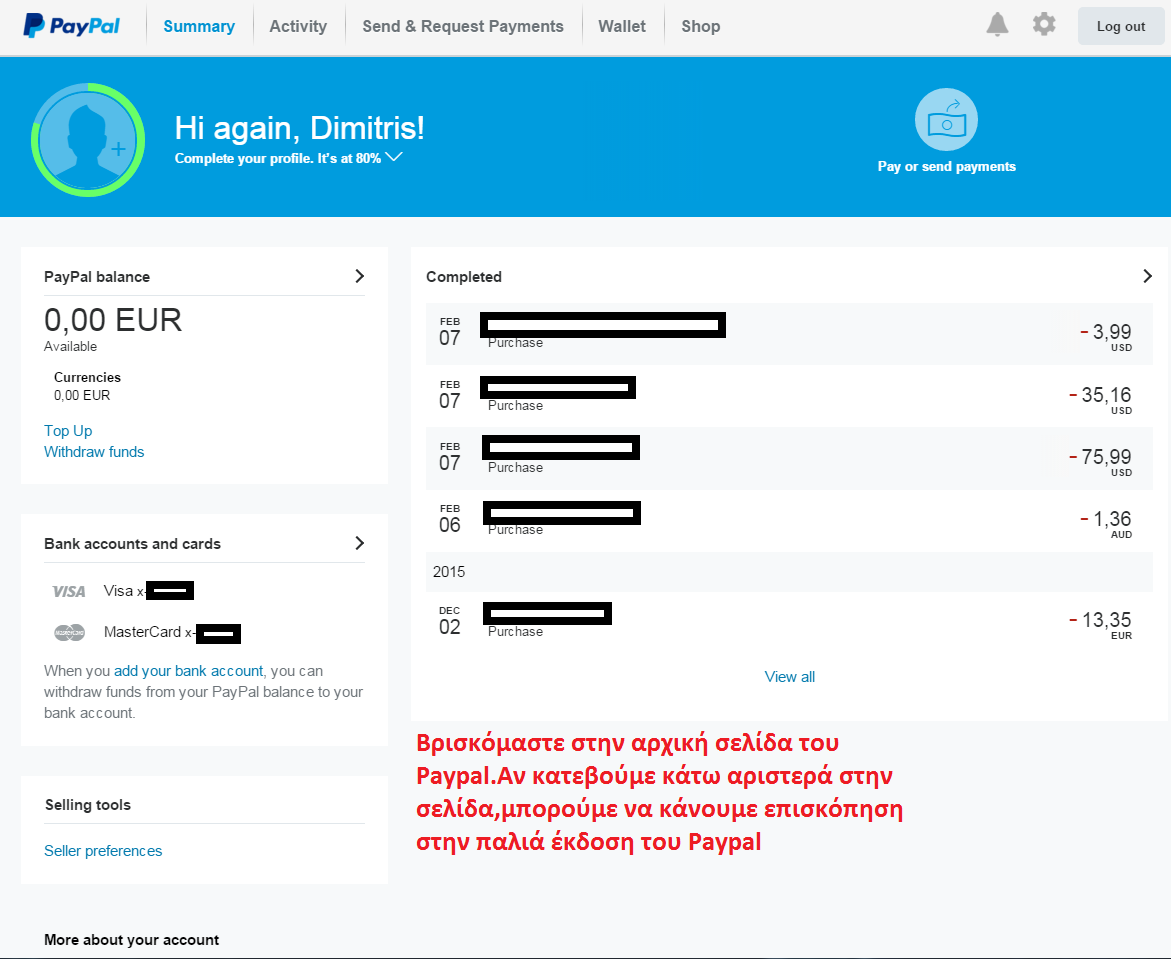Click the 0,00 EUR Available balance
The width and height of the screenshot is (1171, 959).
coord(113,329)
